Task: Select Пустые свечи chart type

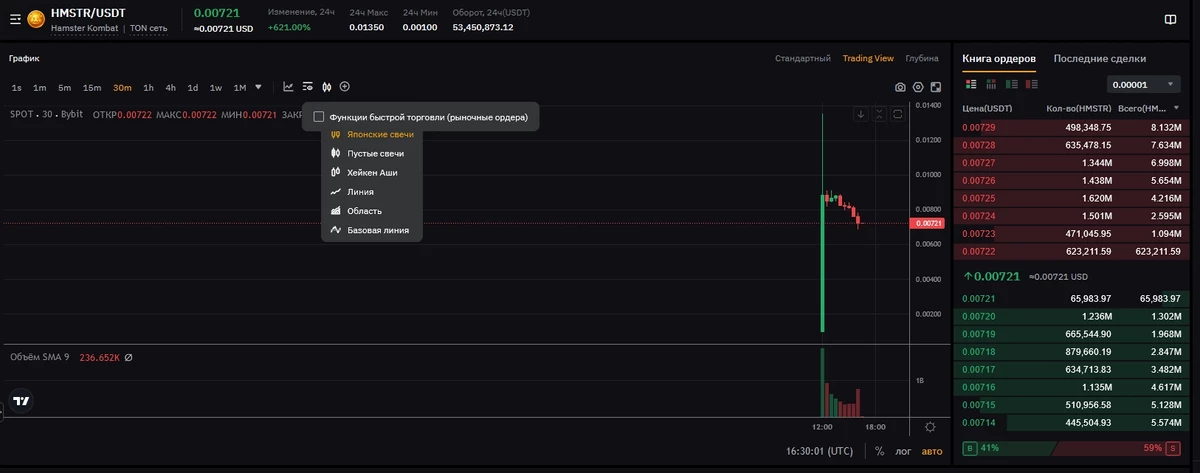Action: [x=372, y=153]
